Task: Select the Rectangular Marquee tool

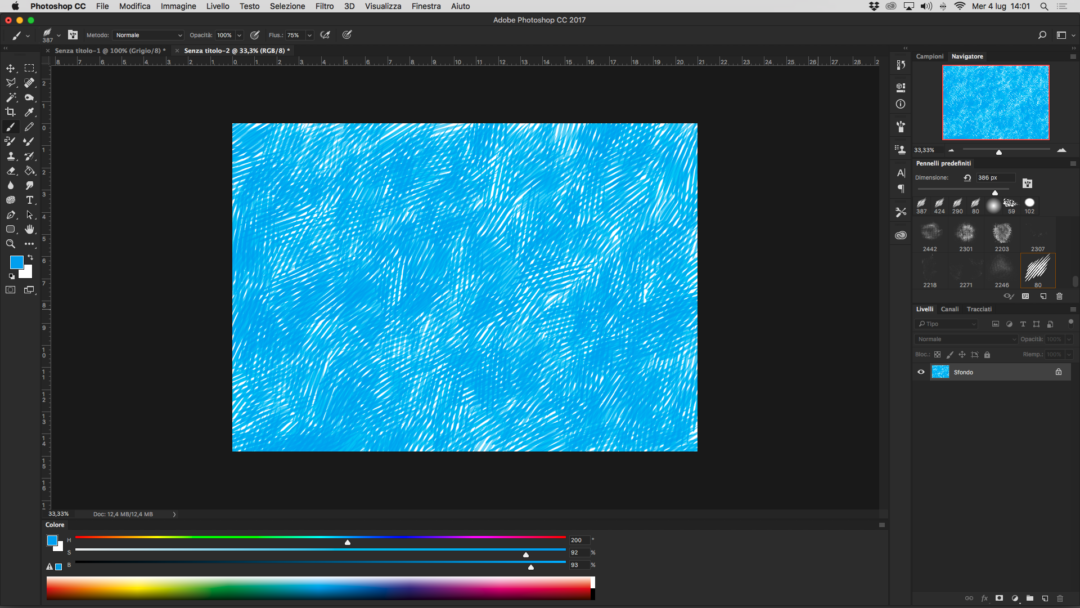Action: pyautogui.click(x=29, y=68)
